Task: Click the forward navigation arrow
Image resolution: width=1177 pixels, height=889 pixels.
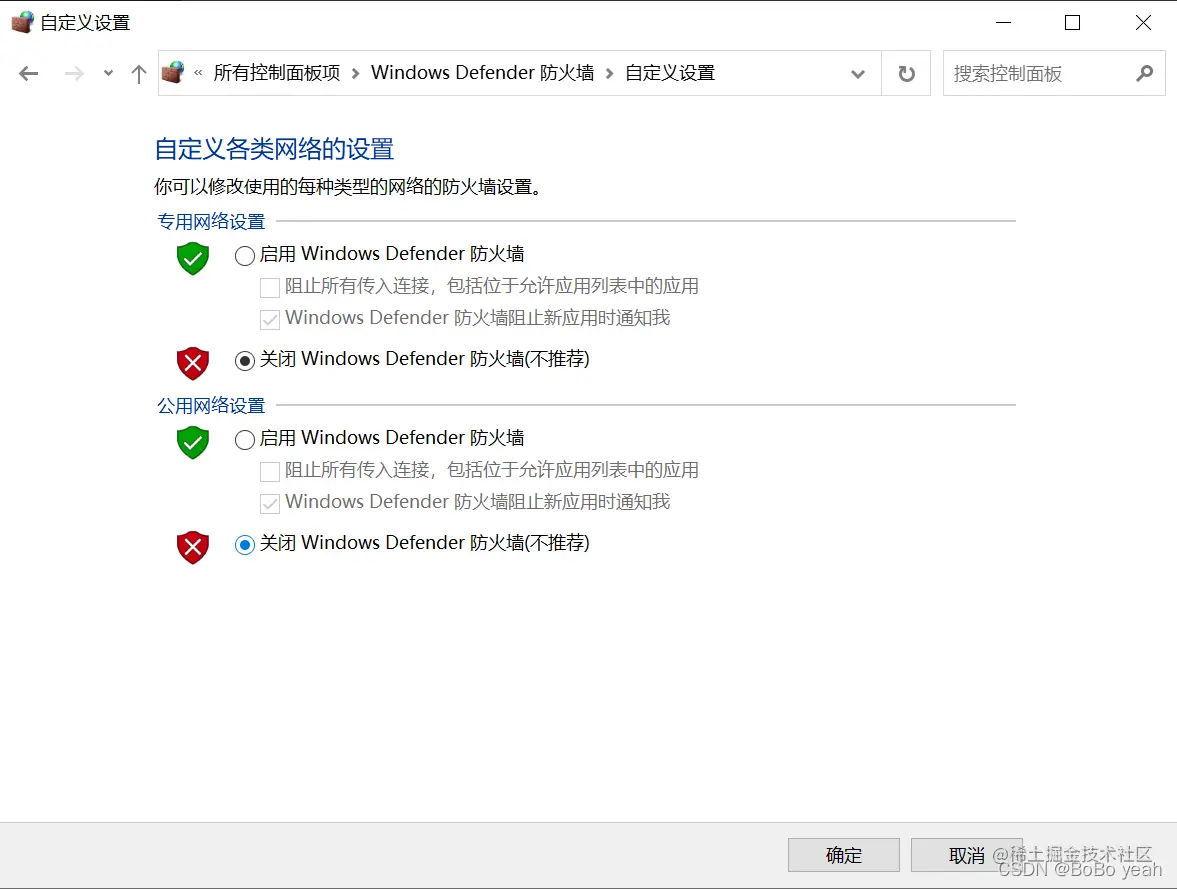Action: [74, 74]
